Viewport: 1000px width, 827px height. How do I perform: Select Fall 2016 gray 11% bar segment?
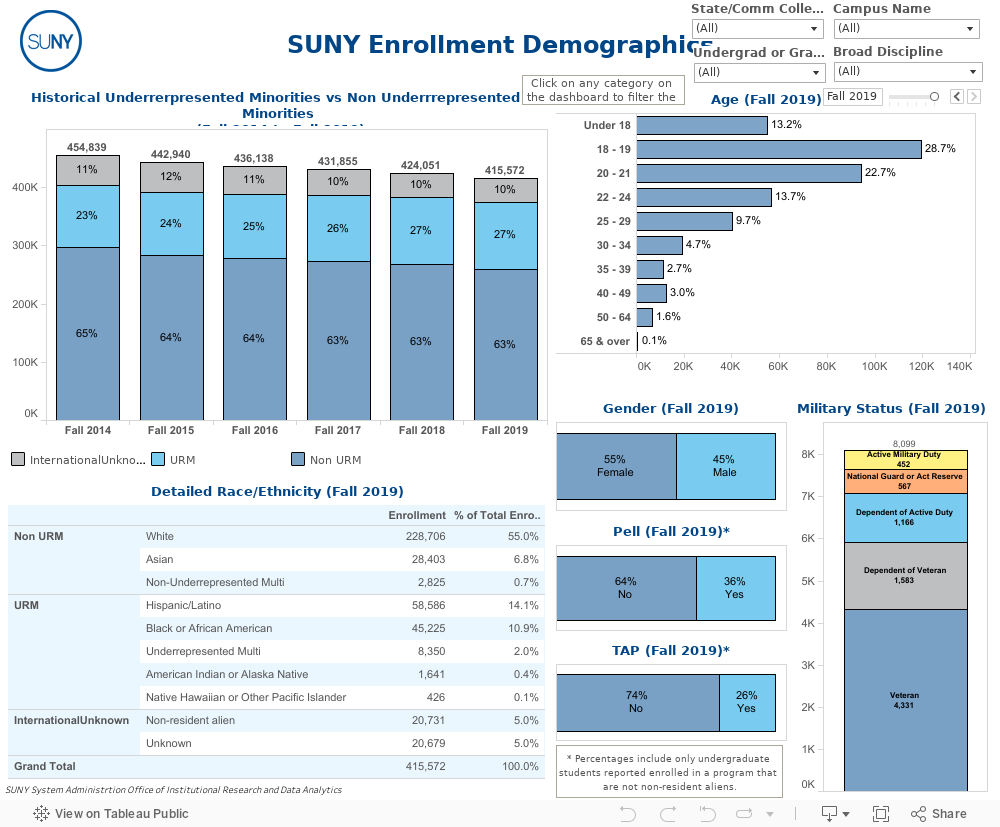coord(254,180)
